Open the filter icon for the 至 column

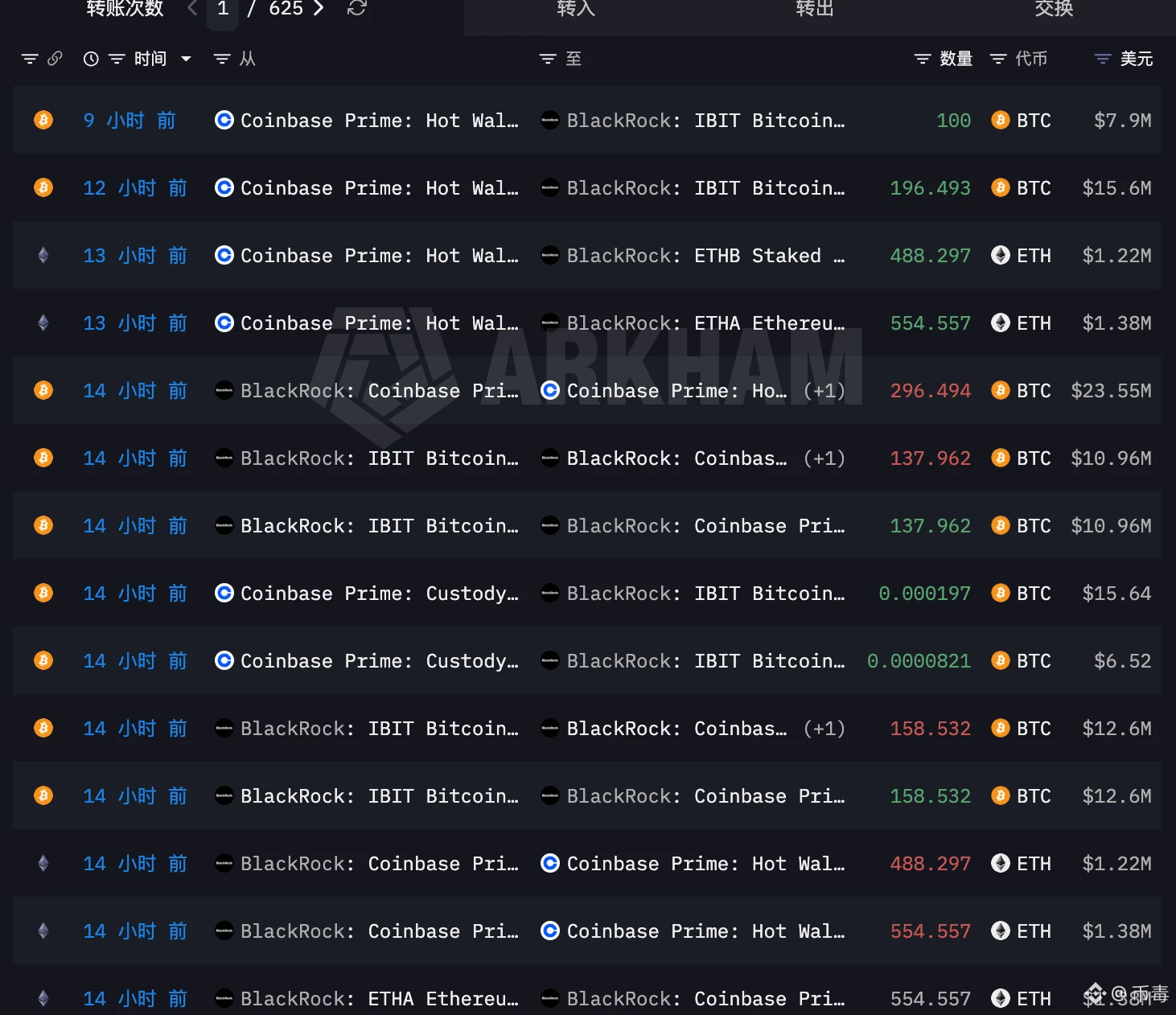pos(548,59)
